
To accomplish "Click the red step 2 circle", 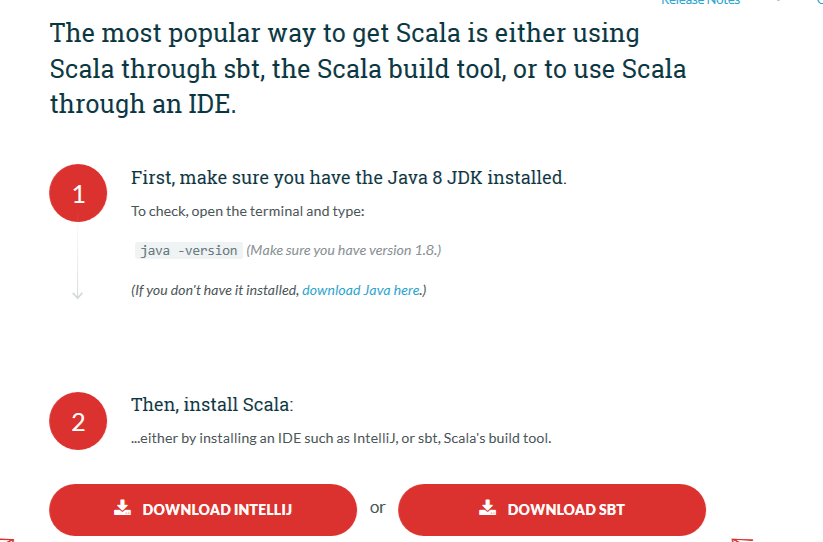I will point(78,422).
